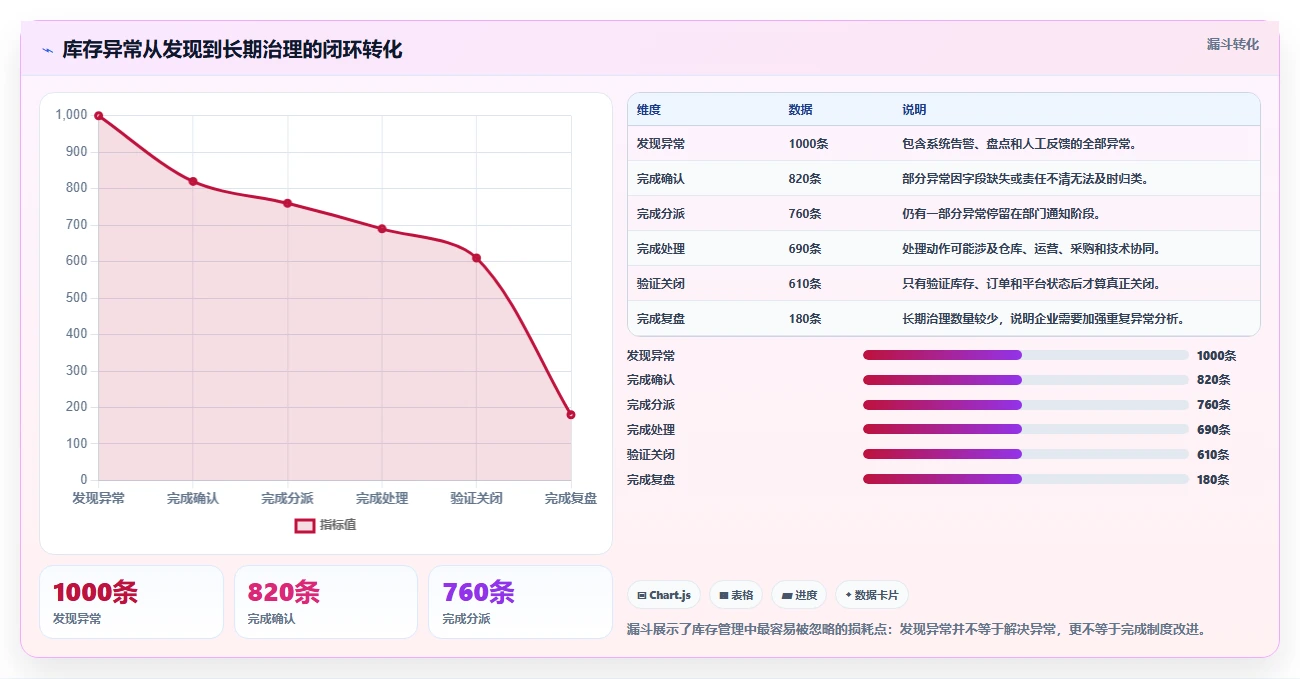Click description 包含系统告警、盘点和人工反馈的全部异常

(1018, 144)
